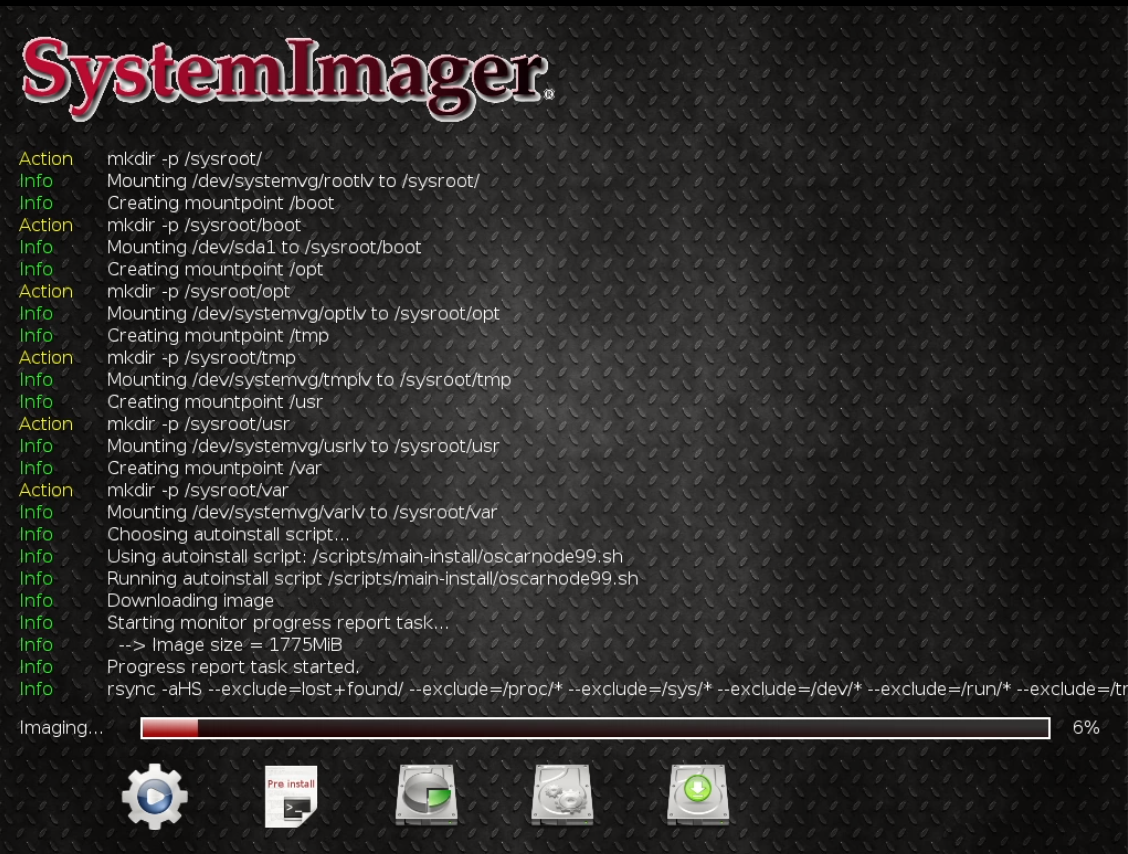Click 'mkdir -p /sysroot/tmp' log line

[201, 358]
